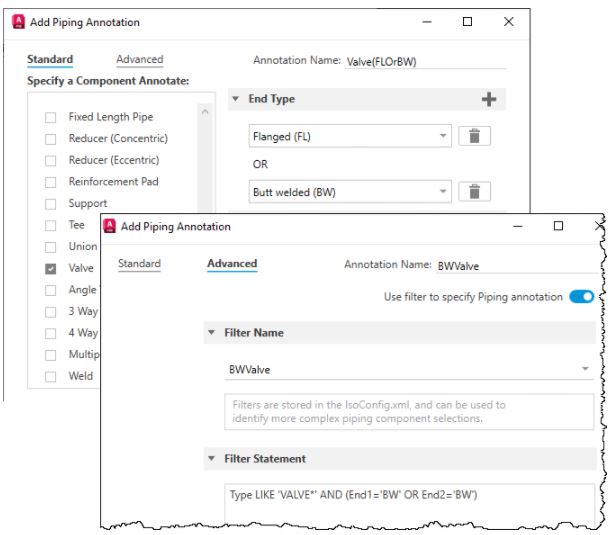Screen dimensions: 613x535
Task: Check the Support checkbox
Action: (50, 204)
